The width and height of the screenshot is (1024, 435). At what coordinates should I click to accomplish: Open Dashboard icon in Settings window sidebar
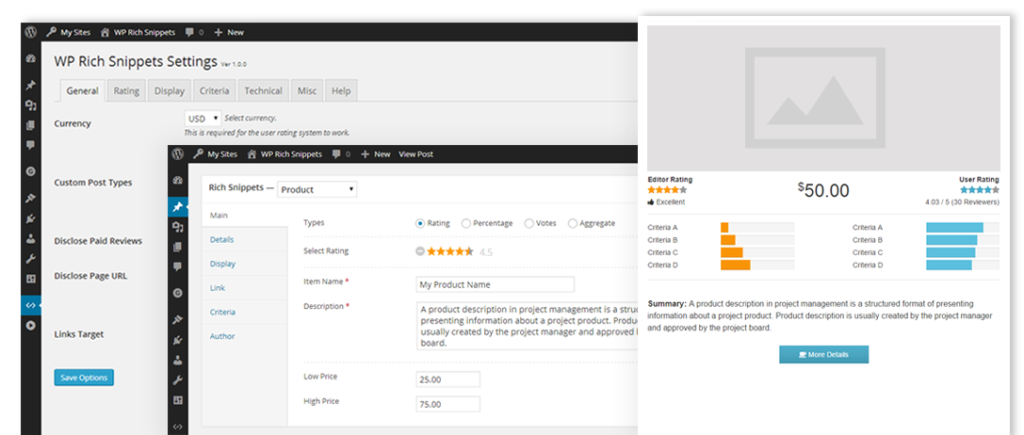point(31,59)
